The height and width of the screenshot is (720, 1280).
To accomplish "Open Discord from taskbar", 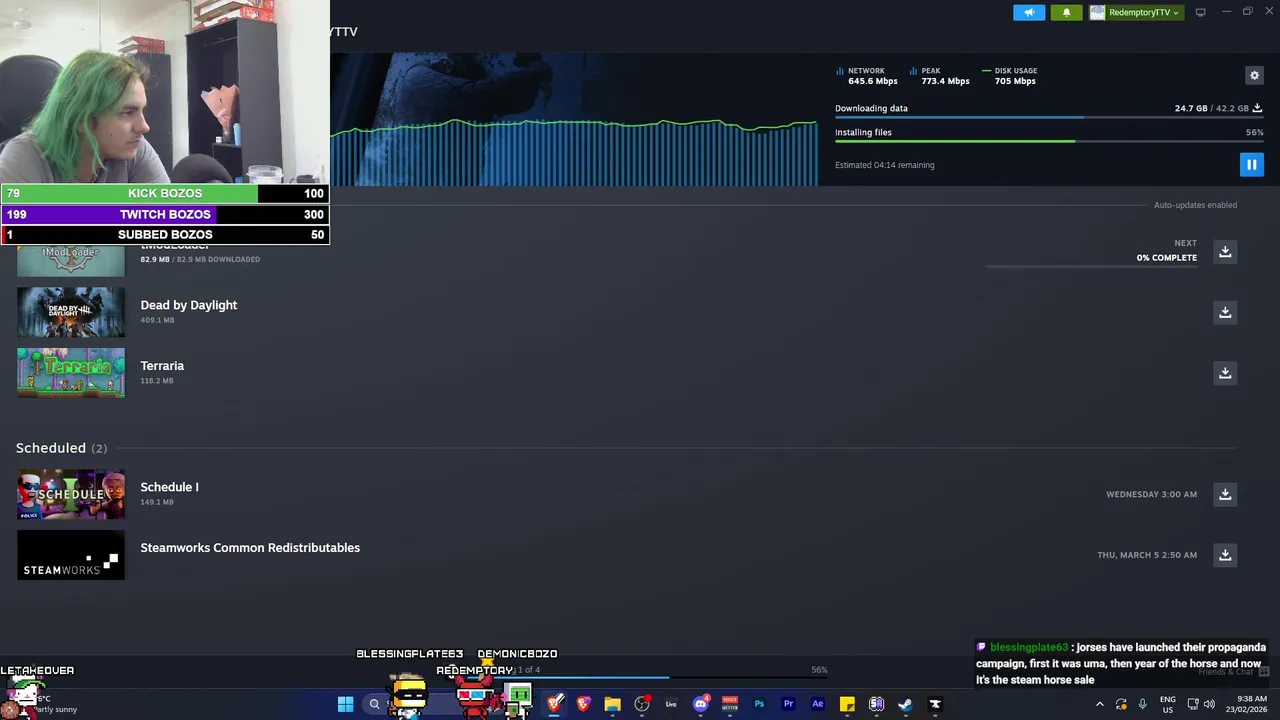I will click(701, 704).
